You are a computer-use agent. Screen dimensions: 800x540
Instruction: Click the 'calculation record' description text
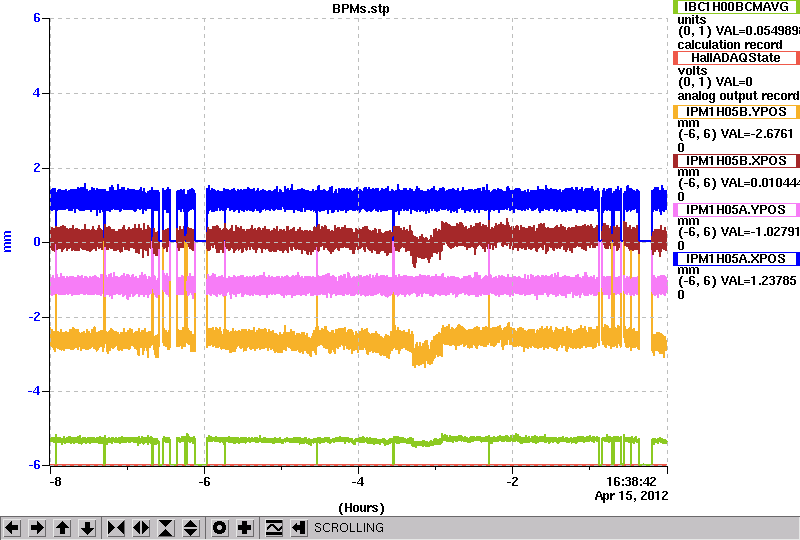coord(730,45)
